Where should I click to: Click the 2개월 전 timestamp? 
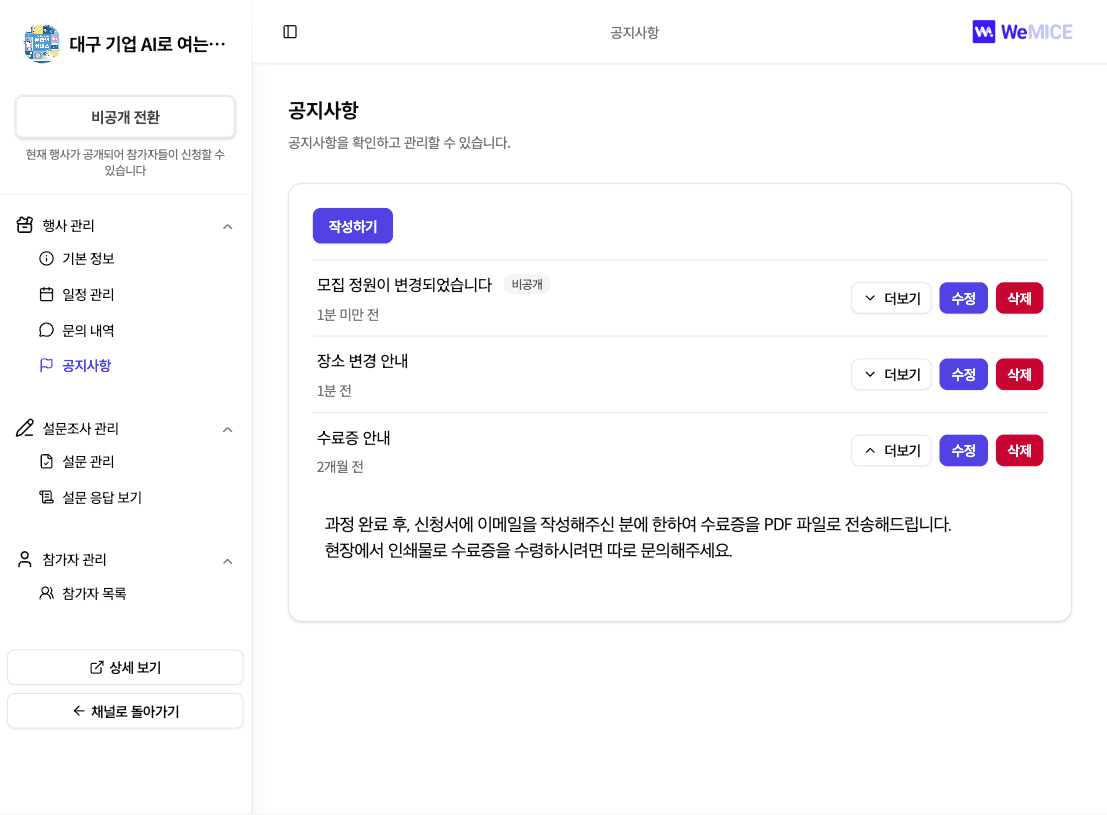(340, 467)
